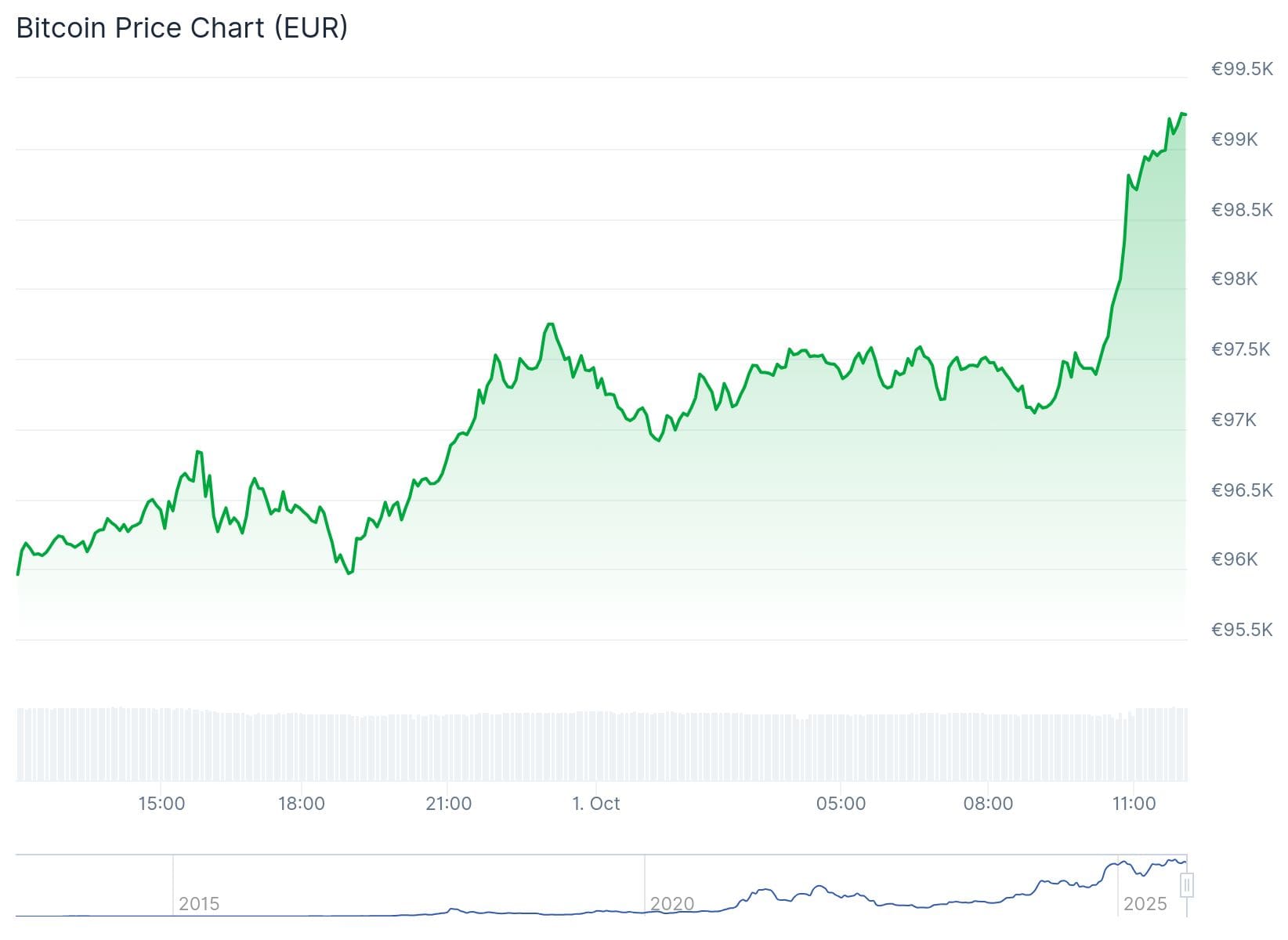1288x940 pixels.
Task: Click the 15:00 time axis label
Action: tap(161, 804)
